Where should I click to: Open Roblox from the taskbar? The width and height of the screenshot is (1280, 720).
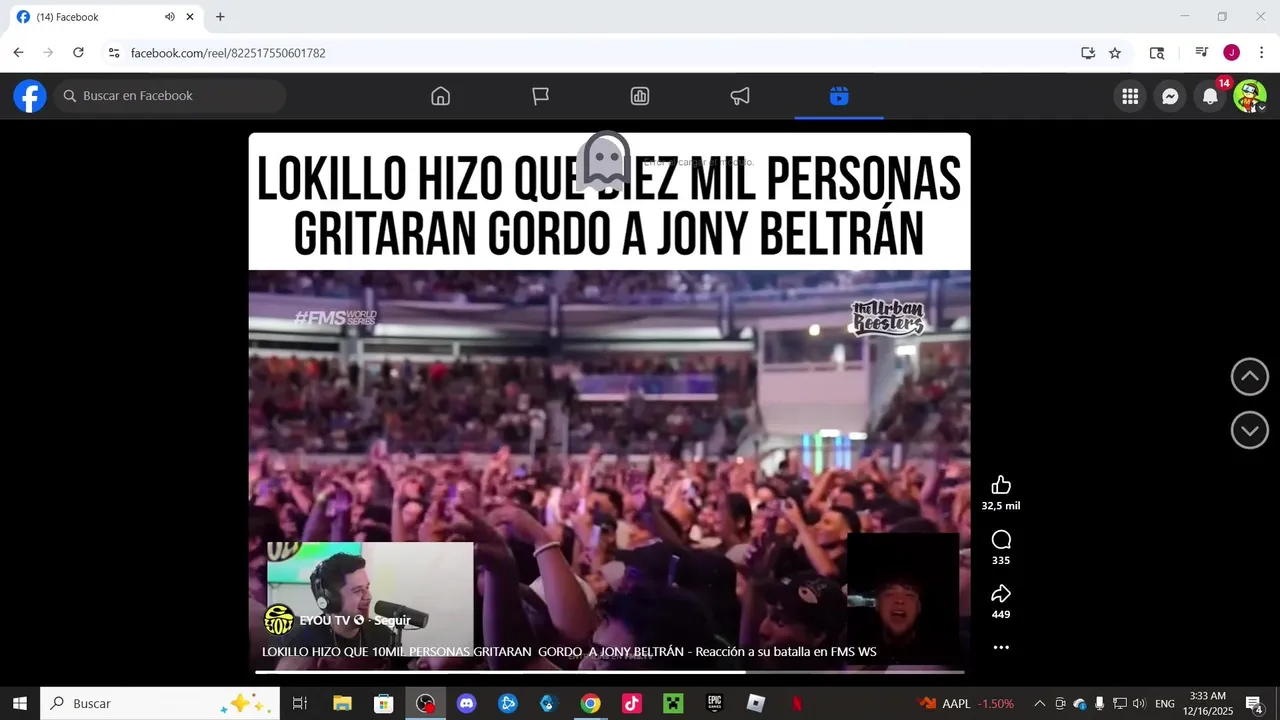tap(756, 704)
